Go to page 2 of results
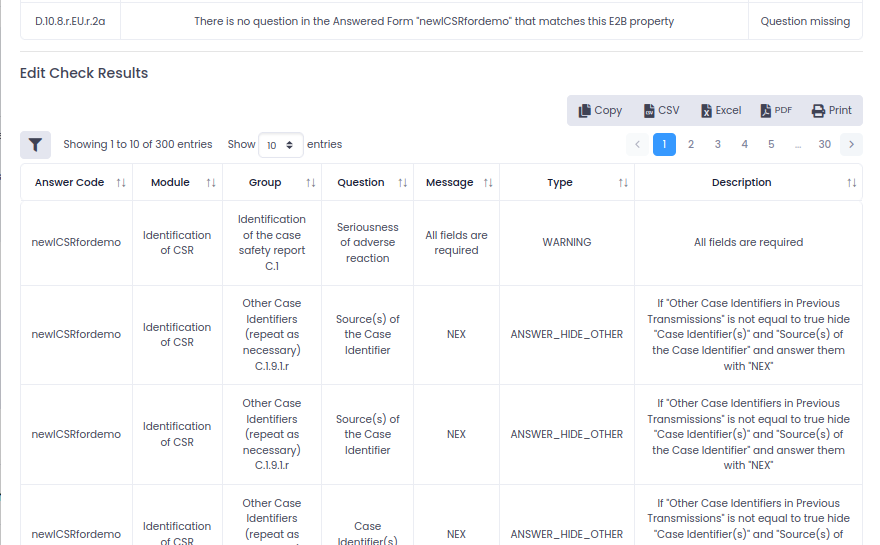This screenshot has width=880, height=545. [691, 144]
